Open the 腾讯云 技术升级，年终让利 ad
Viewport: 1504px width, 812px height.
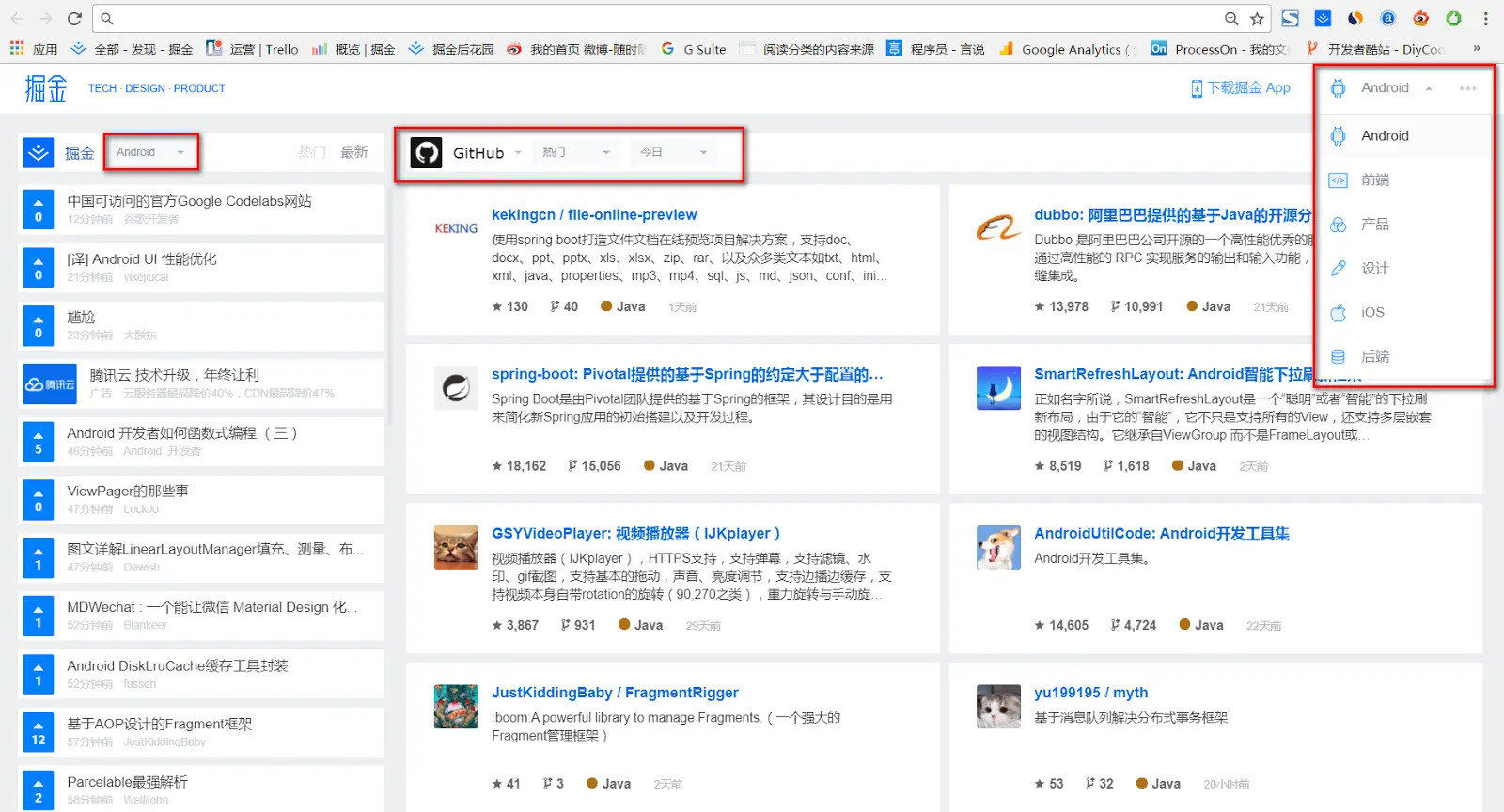coord(175,375)
